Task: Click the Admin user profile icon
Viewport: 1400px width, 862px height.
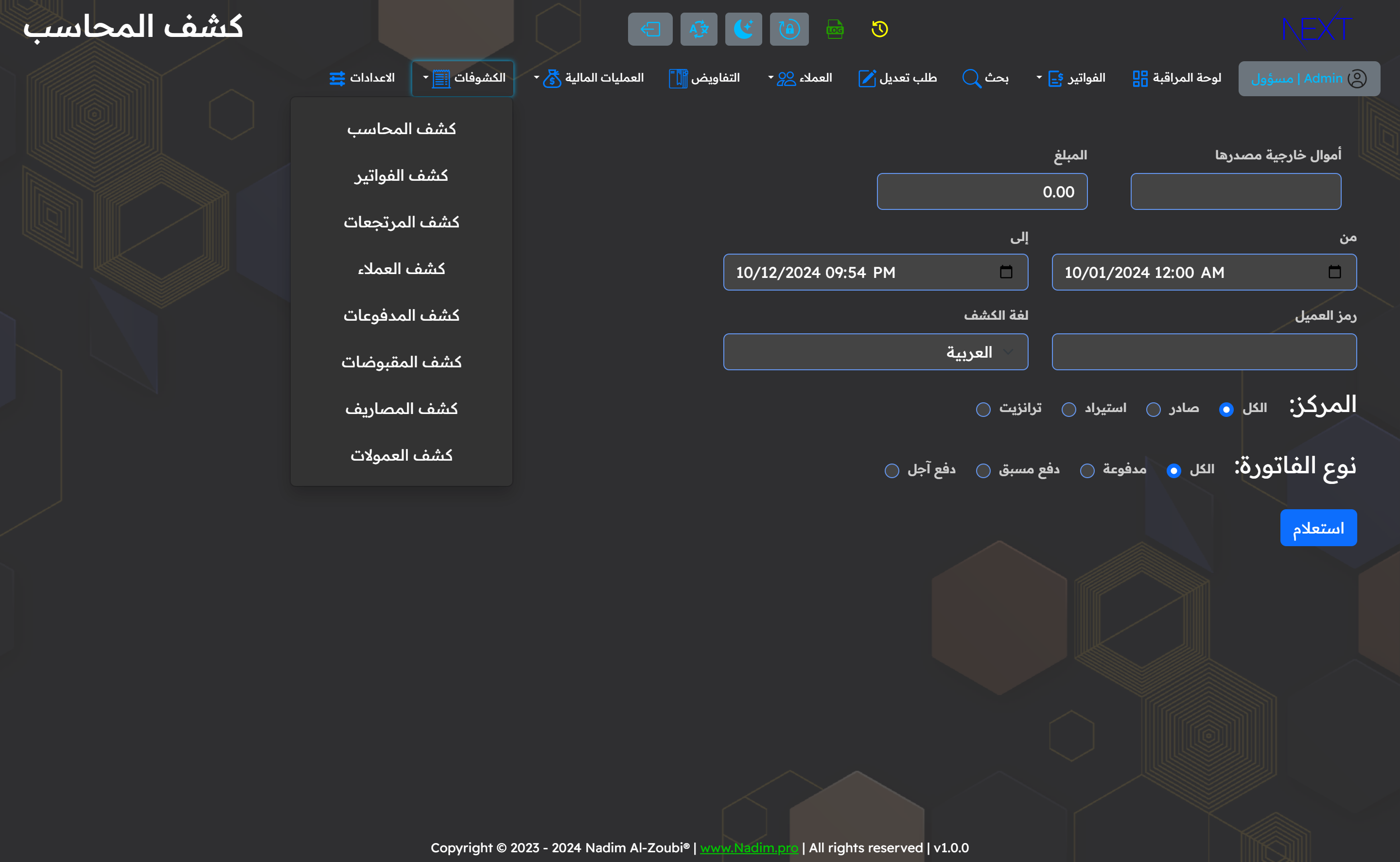Action: tap(1356, 78)
